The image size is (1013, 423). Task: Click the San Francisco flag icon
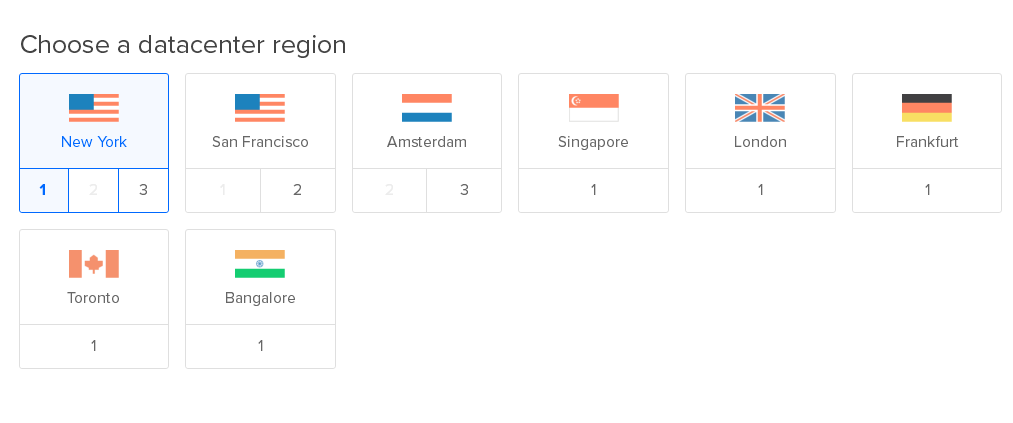260,107
